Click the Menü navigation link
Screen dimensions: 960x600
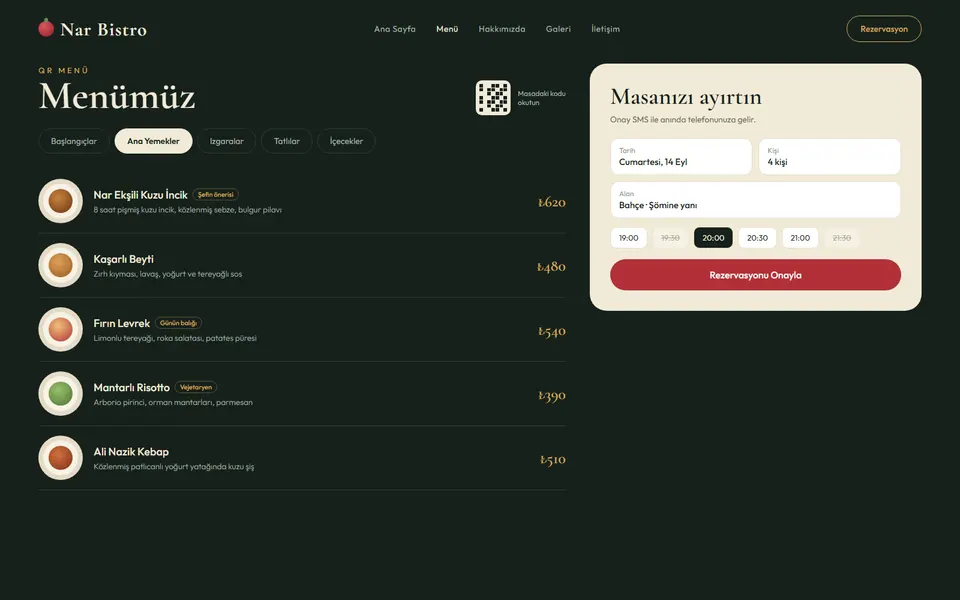(x=447, y=29)
